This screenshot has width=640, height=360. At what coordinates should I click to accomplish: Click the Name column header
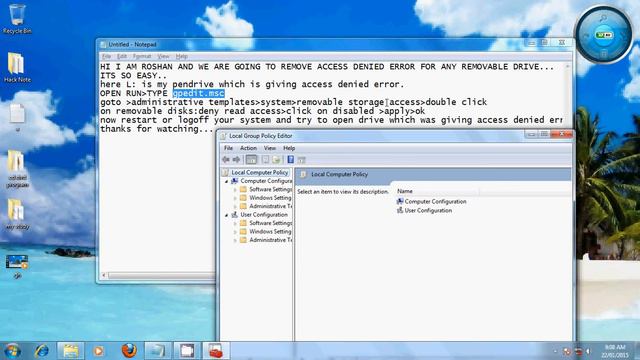437,191
